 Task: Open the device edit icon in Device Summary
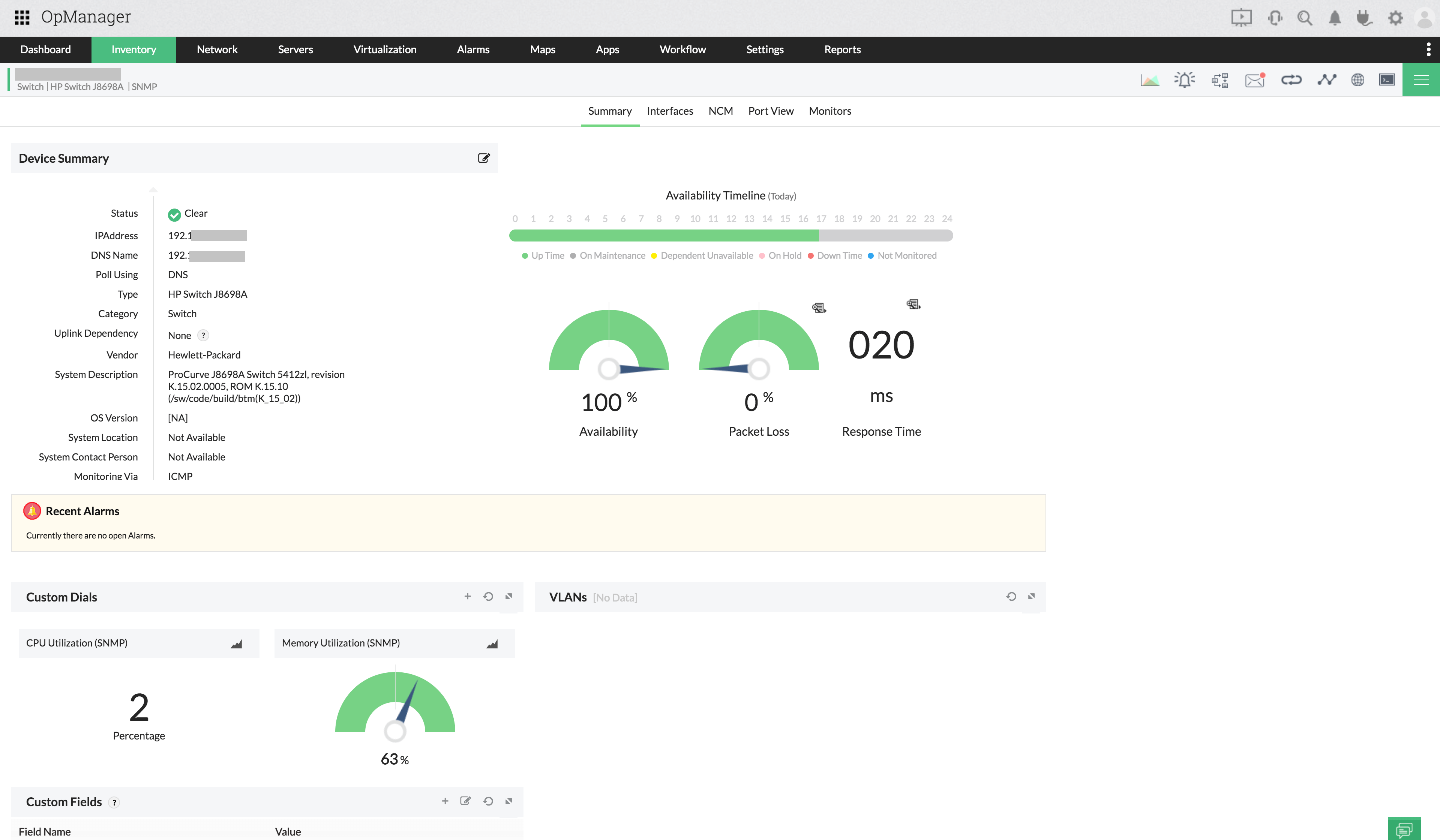coord(484,158)
